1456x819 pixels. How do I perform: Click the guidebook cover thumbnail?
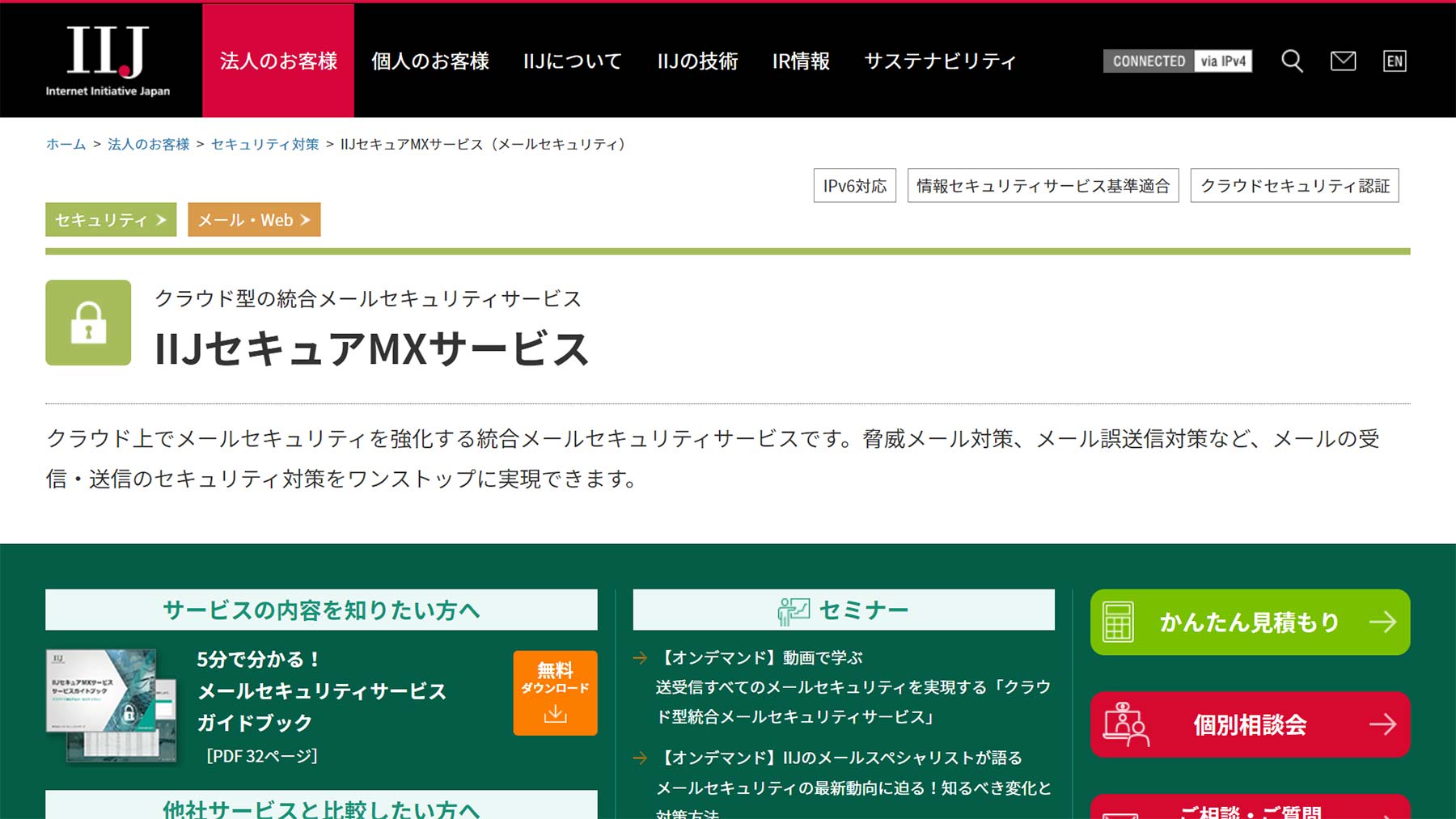[112, 705]
